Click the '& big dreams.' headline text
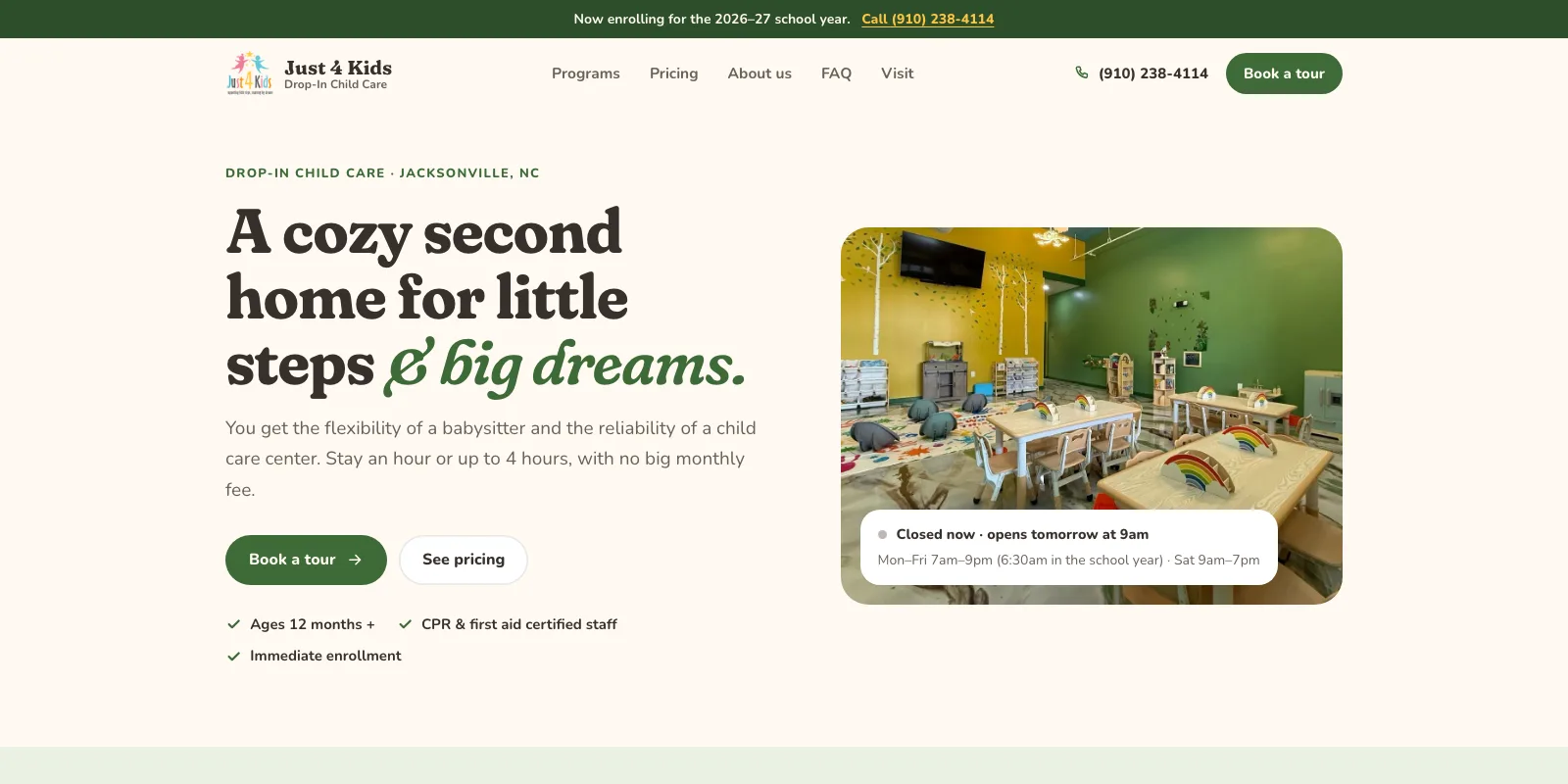The image size is (1568, 784). 565,367
